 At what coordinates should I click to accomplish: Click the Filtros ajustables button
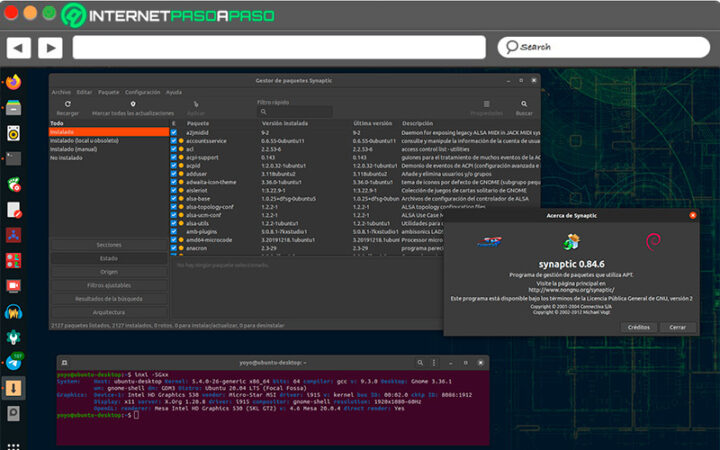109,285
